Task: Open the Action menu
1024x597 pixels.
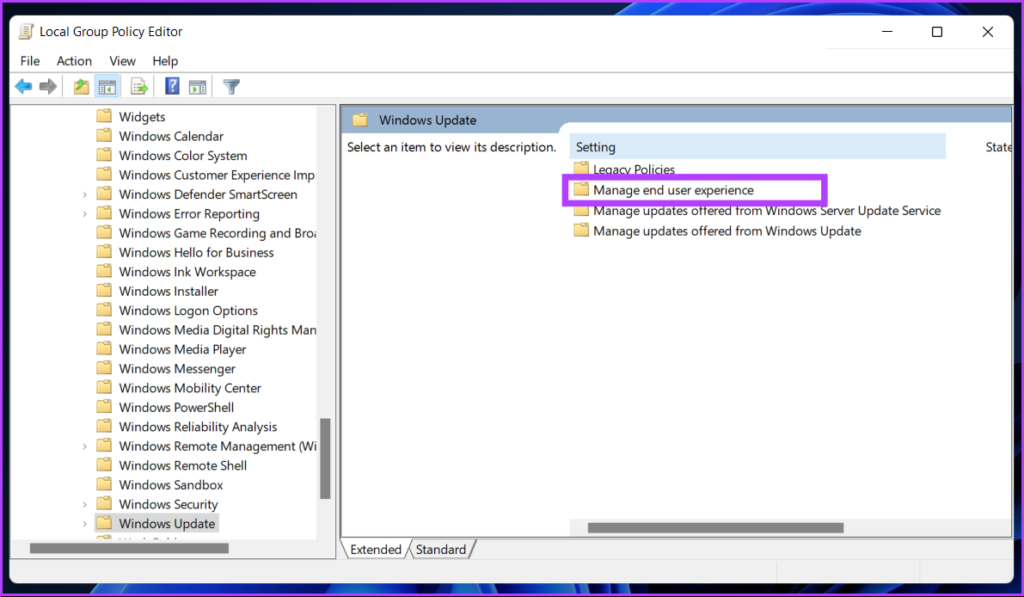Action: pyautogui.click(x=74, y=61)
